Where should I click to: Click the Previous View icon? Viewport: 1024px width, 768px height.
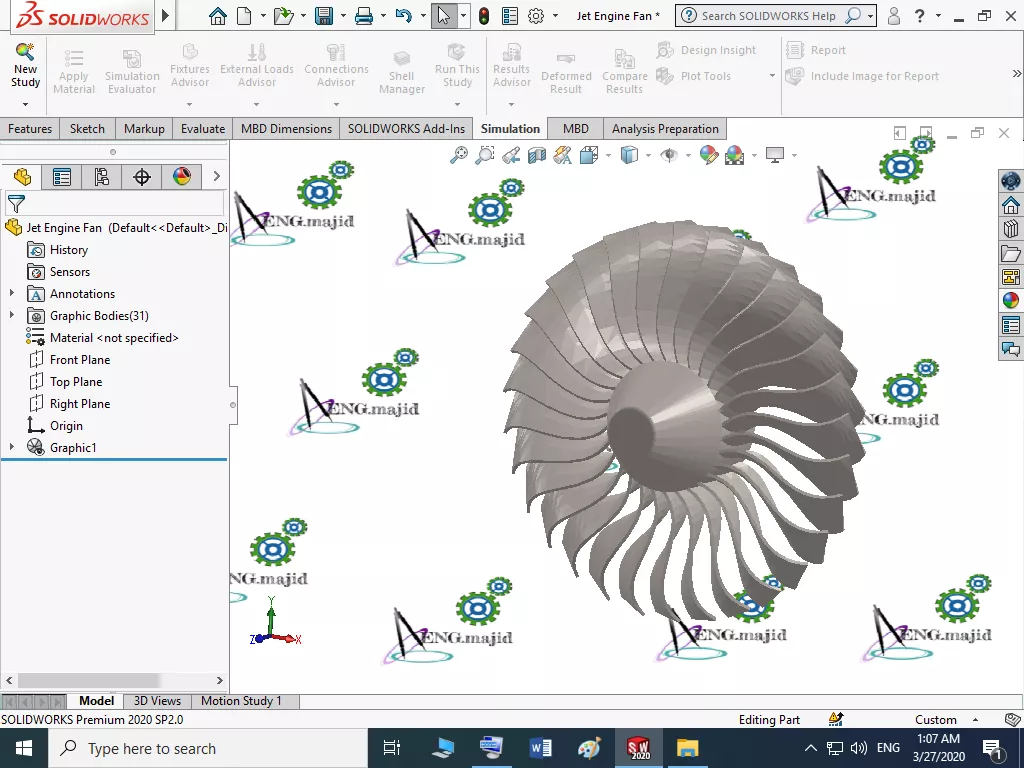click(511, 155)
